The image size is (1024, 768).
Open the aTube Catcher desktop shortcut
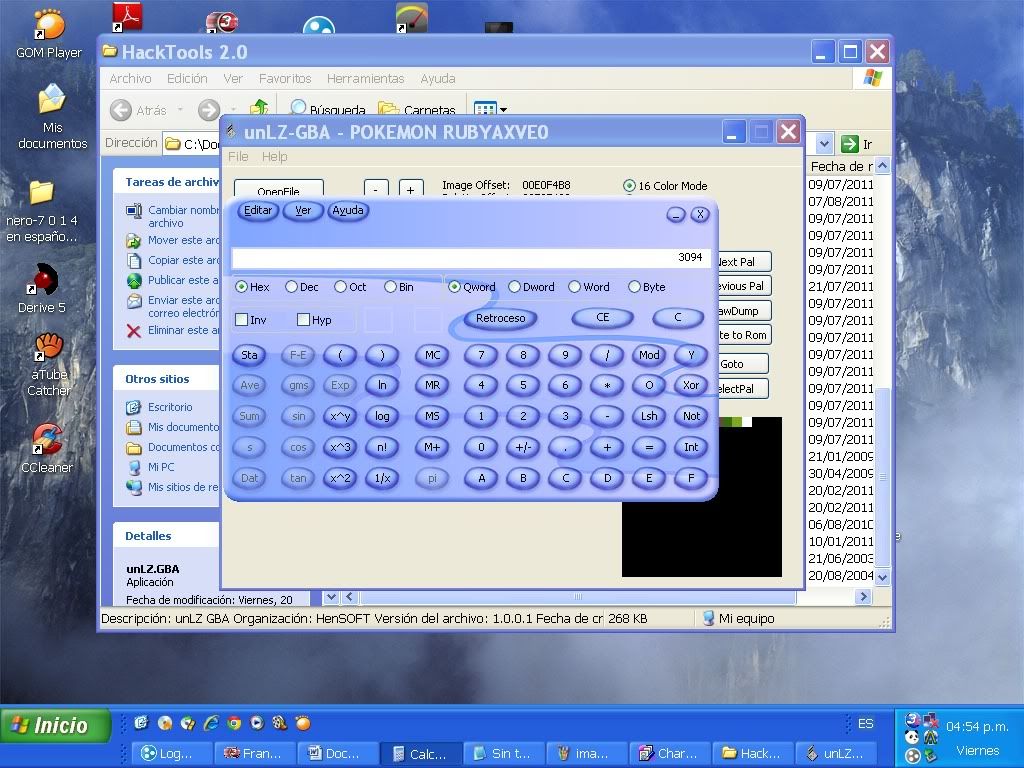click(49, 364)
